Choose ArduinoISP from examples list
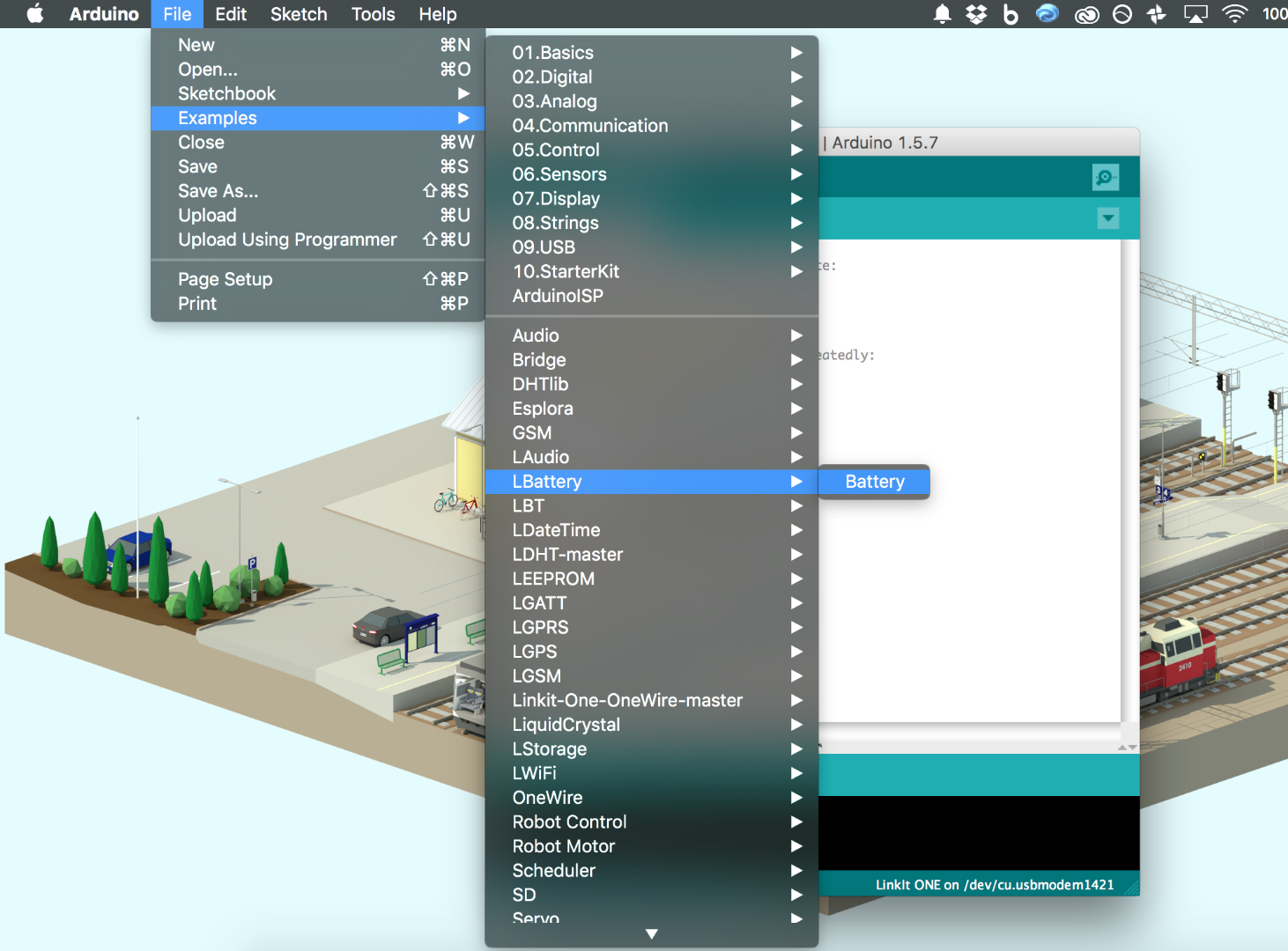 pyautogui.click(x=652, y=296)
